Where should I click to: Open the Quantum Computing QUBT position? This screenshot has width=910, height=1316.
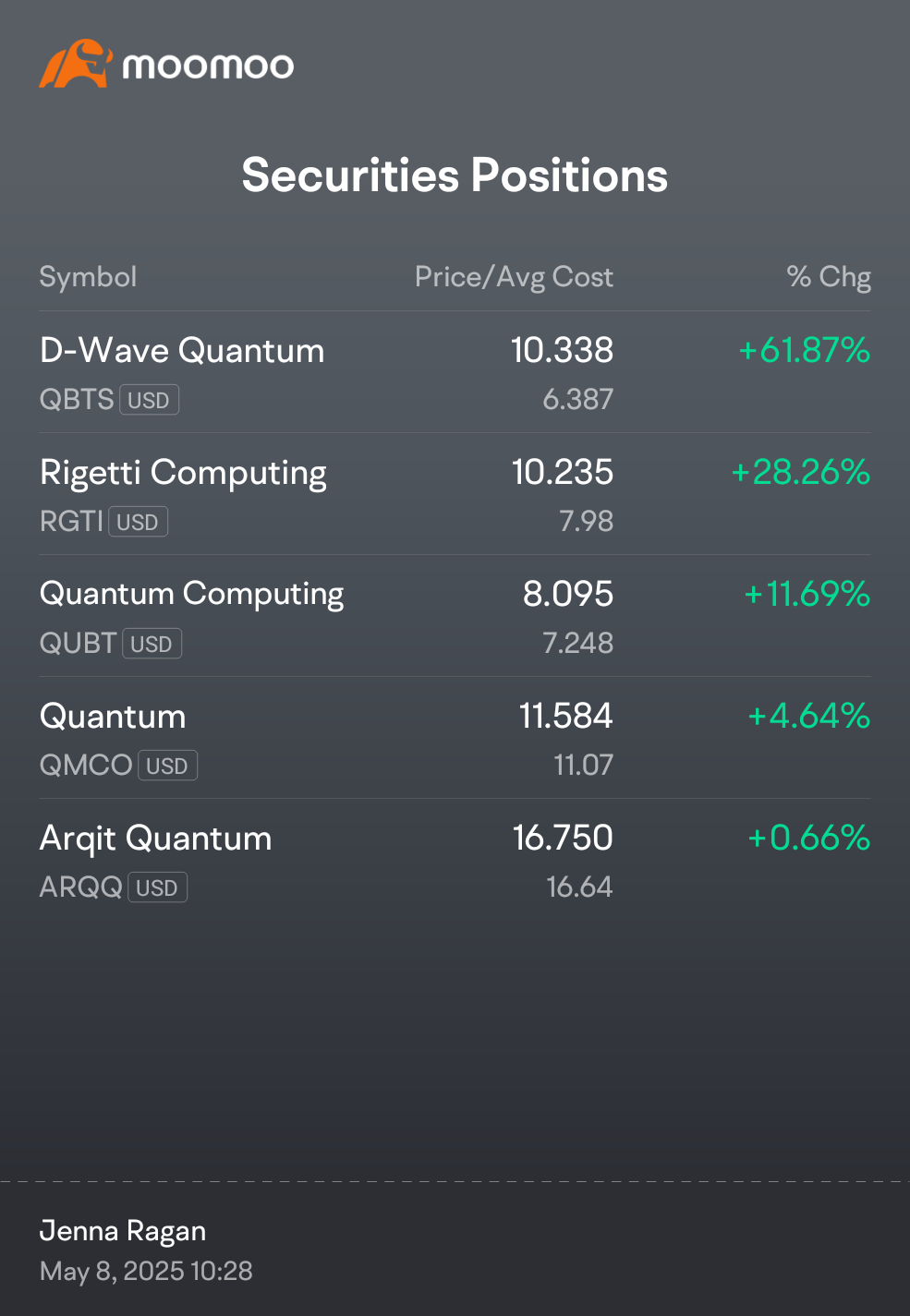[455, 616]
